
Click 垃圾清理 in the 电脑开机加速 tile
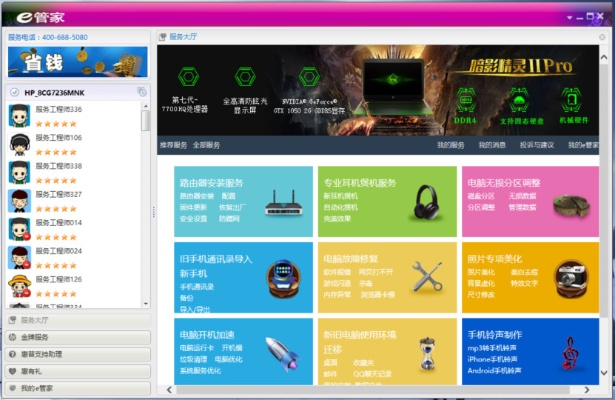coord(193,359)
